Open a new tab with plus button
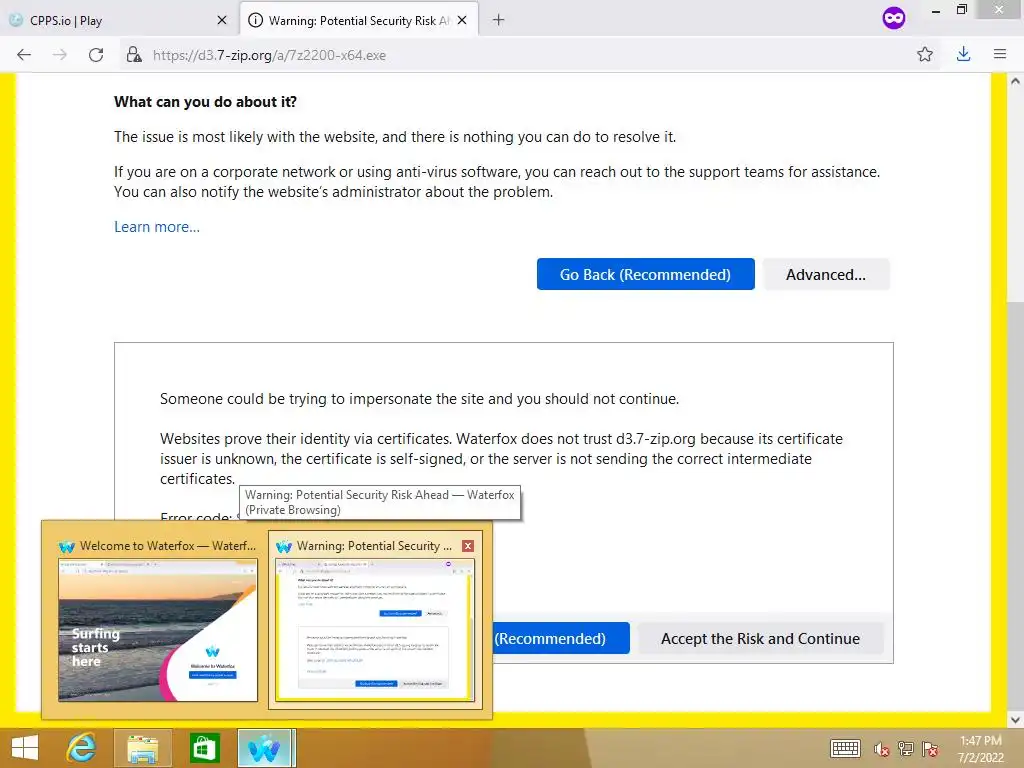1024x768 pixels. 498,20
